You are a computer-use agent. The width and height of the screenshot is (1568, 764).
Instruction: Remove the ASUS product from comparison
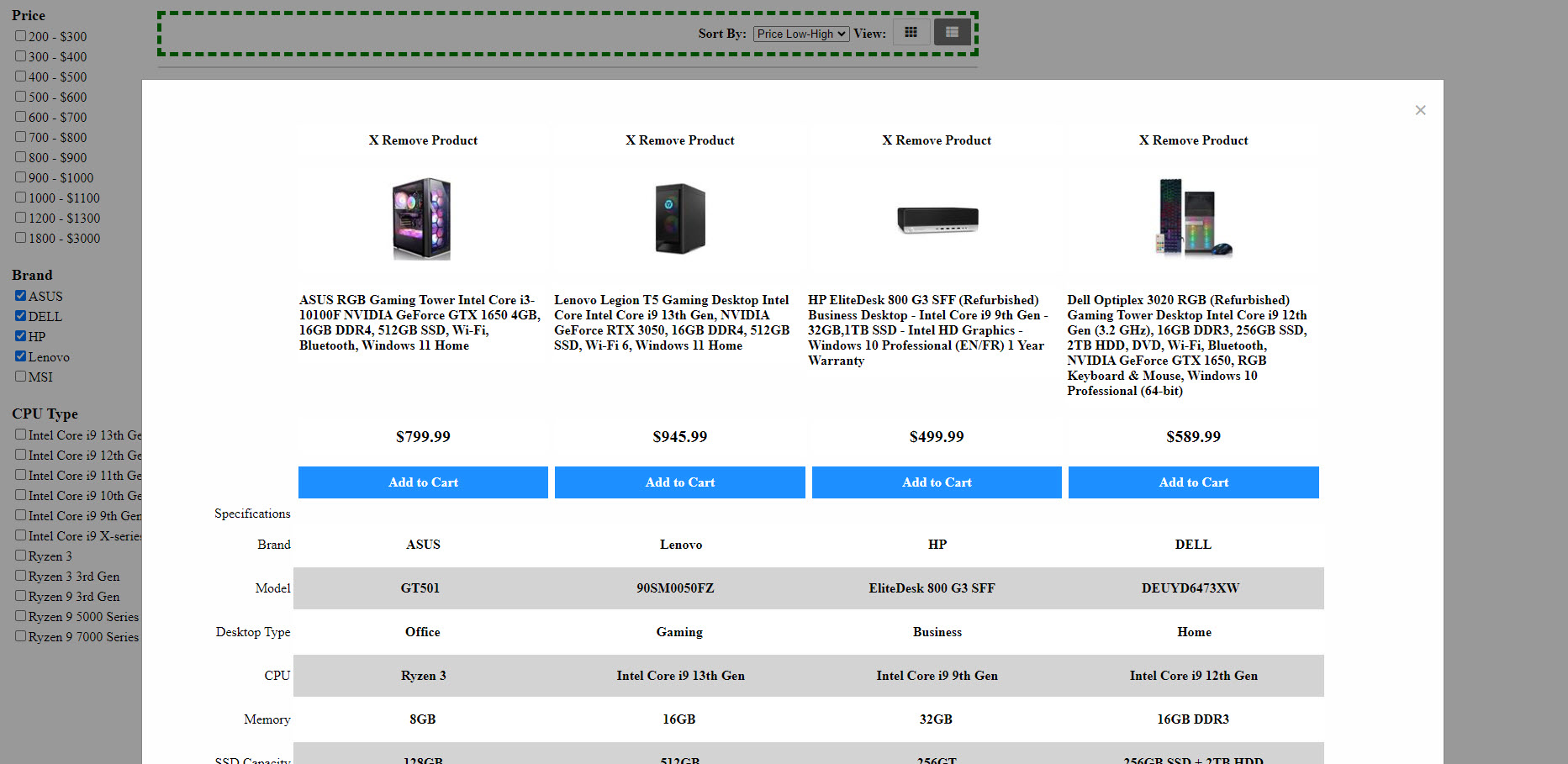tap(423, 140)
